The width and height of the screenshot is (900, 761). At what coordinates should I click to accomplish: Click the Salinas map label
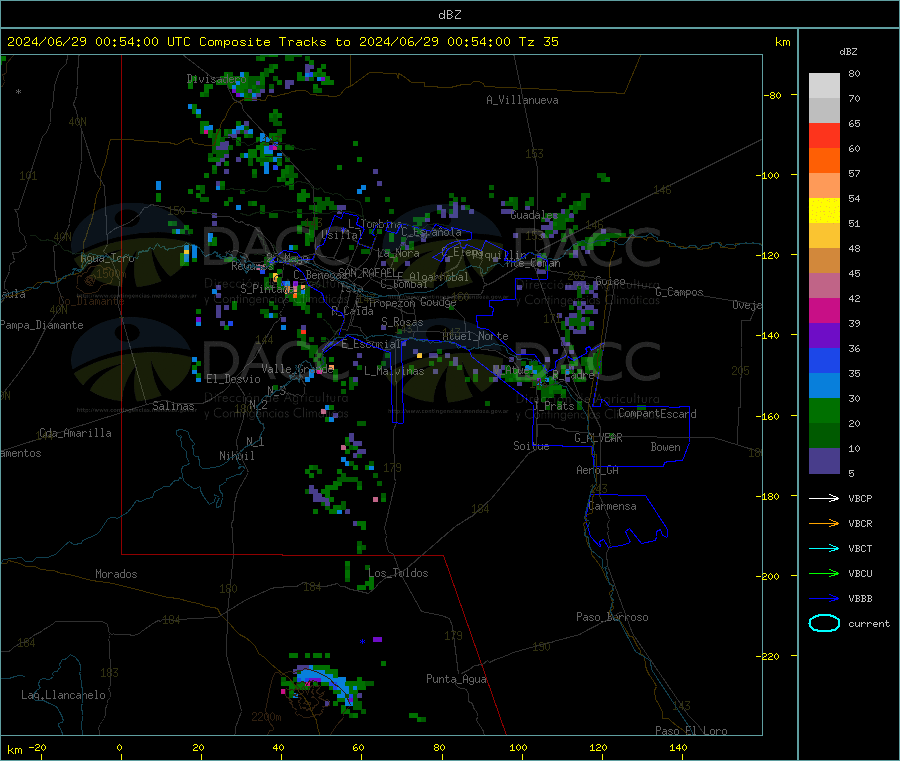click(173, 406)
